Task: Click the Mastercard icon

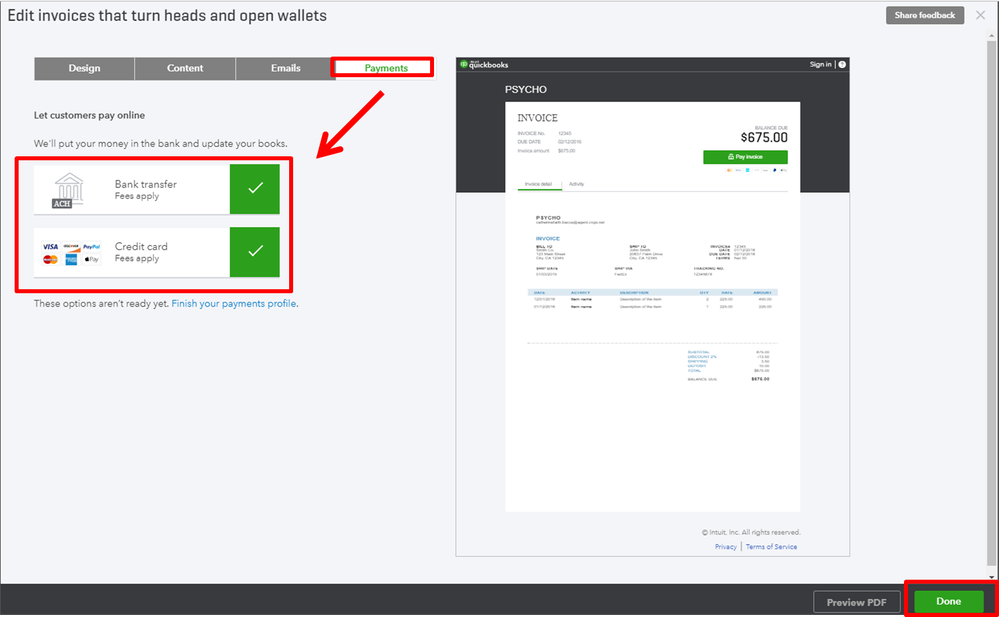Action: tap(50, 258)
